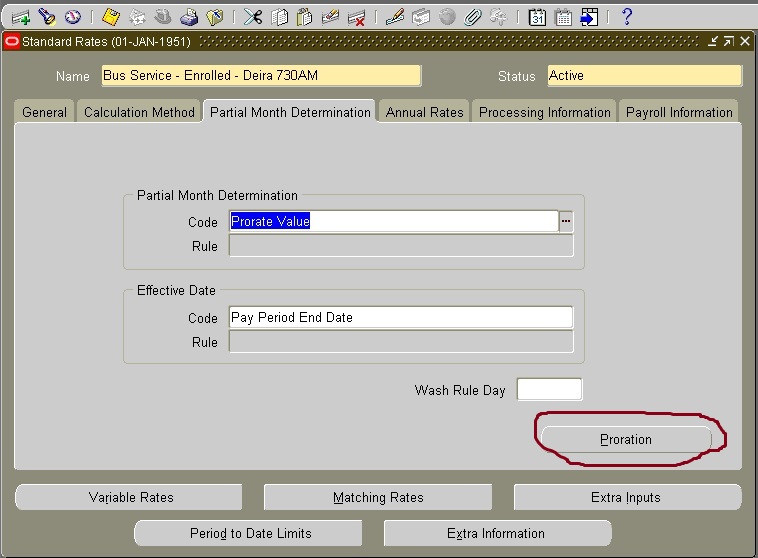Switch to the Calculation Method tab
Image resolution: width=758 pixels, height=558 pixels.
coord(139,112)
